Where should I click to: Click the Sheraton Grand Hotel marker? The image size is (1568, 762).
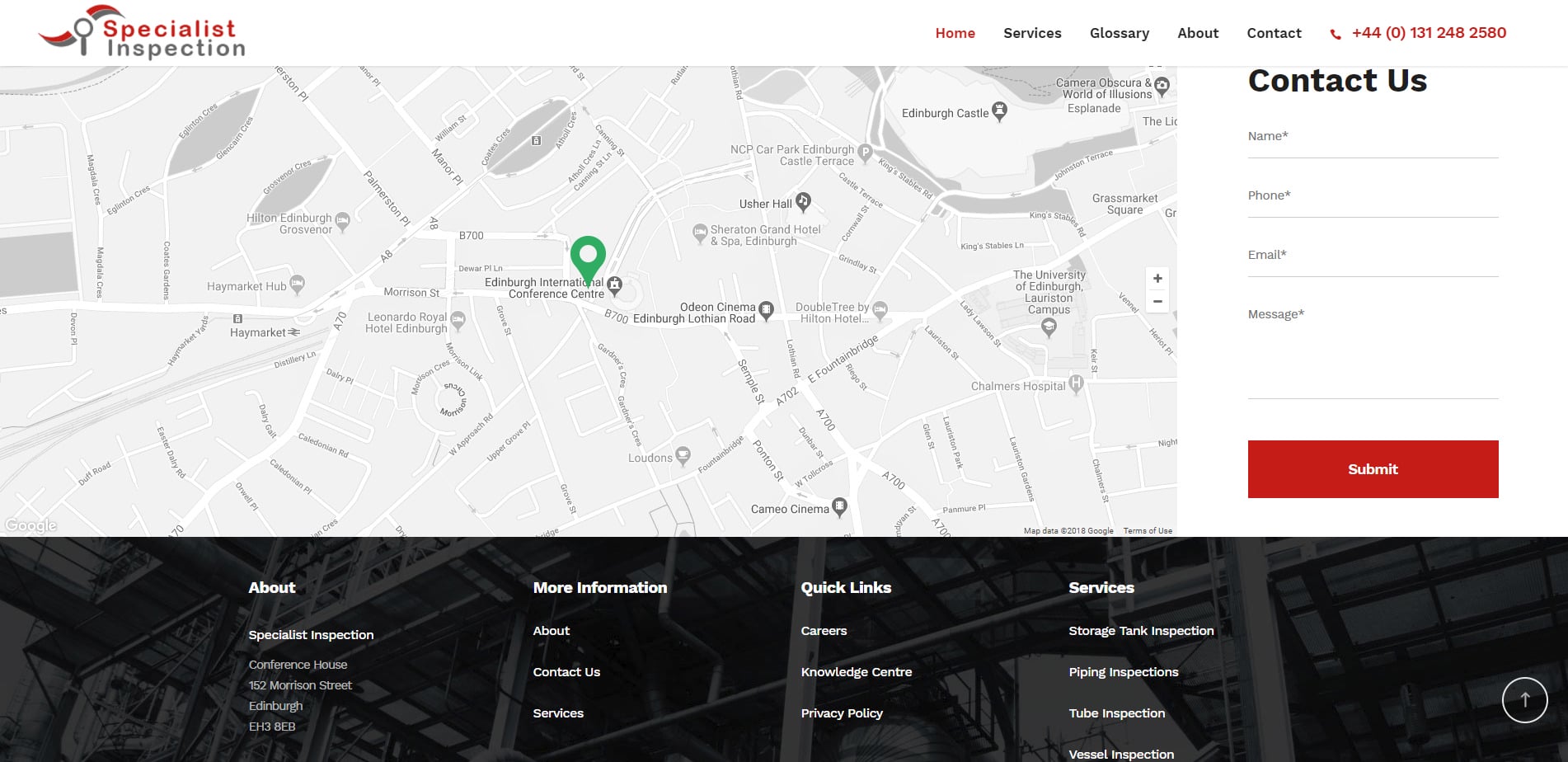point(700,233)
